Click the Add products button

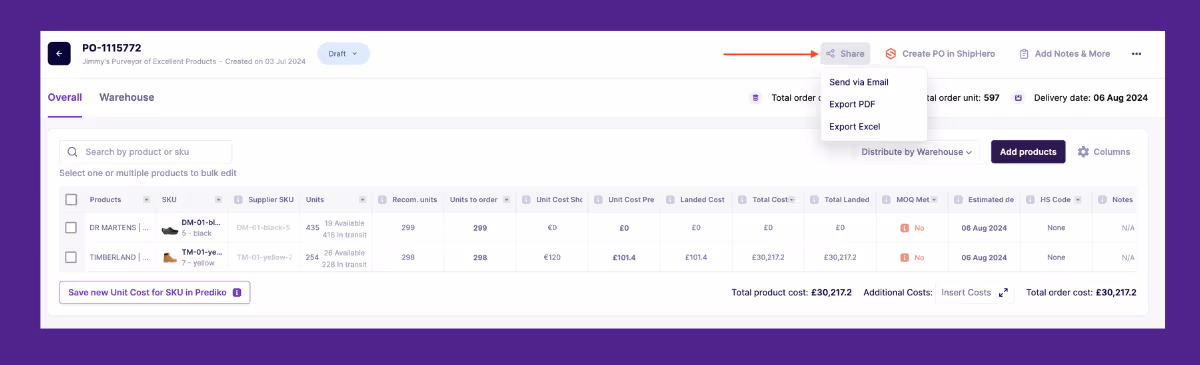point(1028,152)
